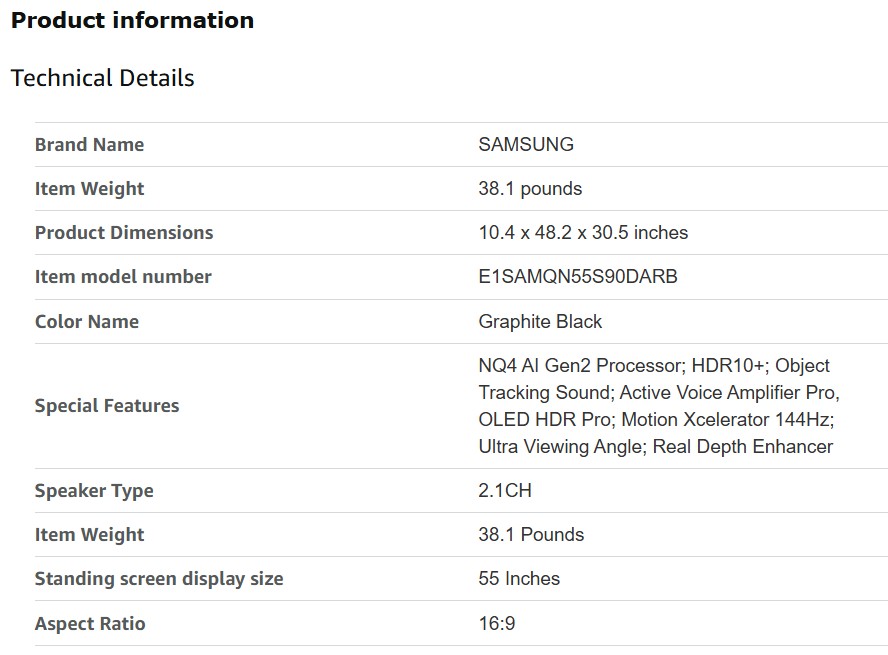Click the Standing screen display size label
888x655 pixels.
coord(159,579)
